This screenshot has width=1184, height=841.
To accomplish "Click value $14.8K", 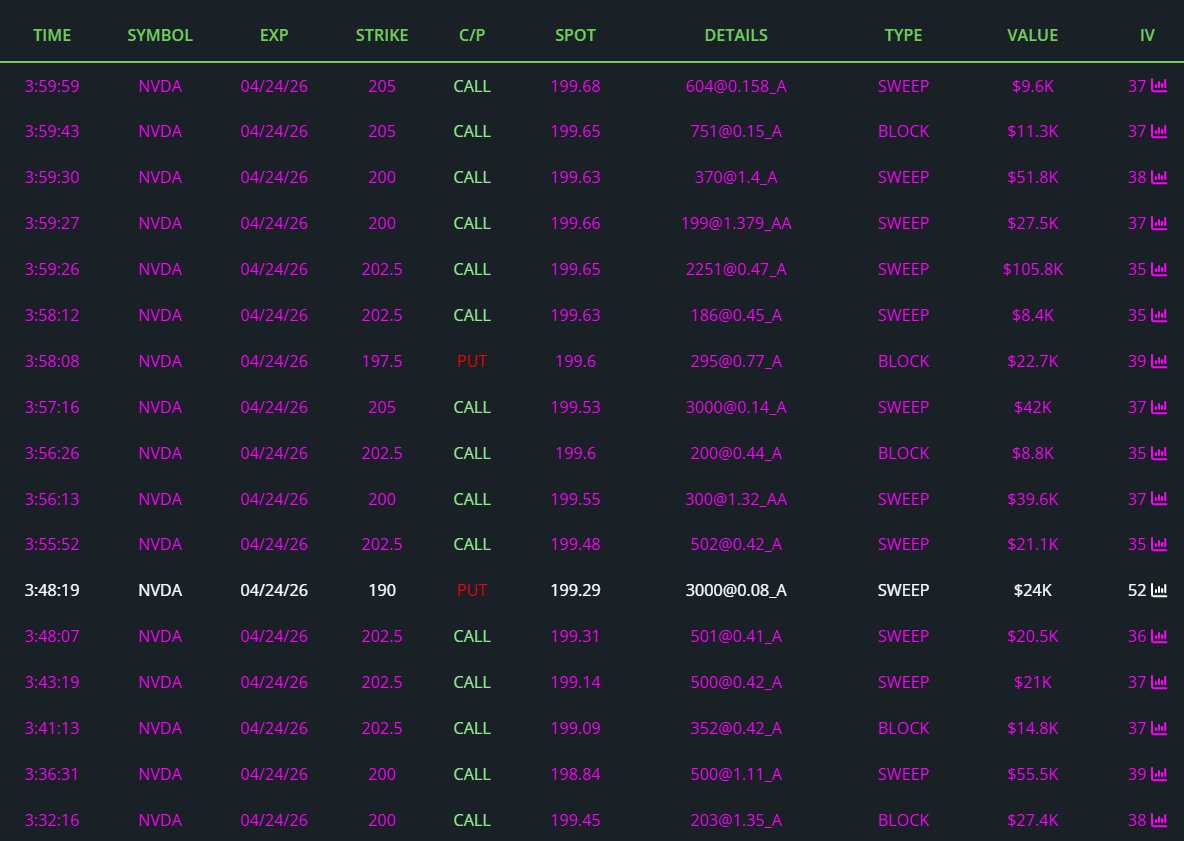I will click(x=1032, y=729).
